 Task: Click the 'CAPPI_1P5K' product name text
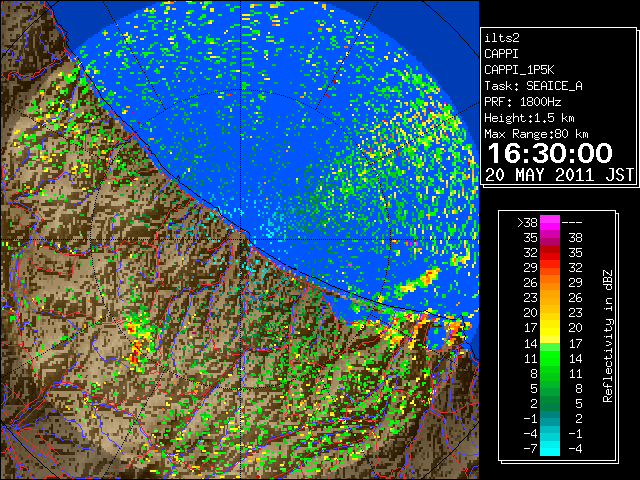(x=519, y=70)
